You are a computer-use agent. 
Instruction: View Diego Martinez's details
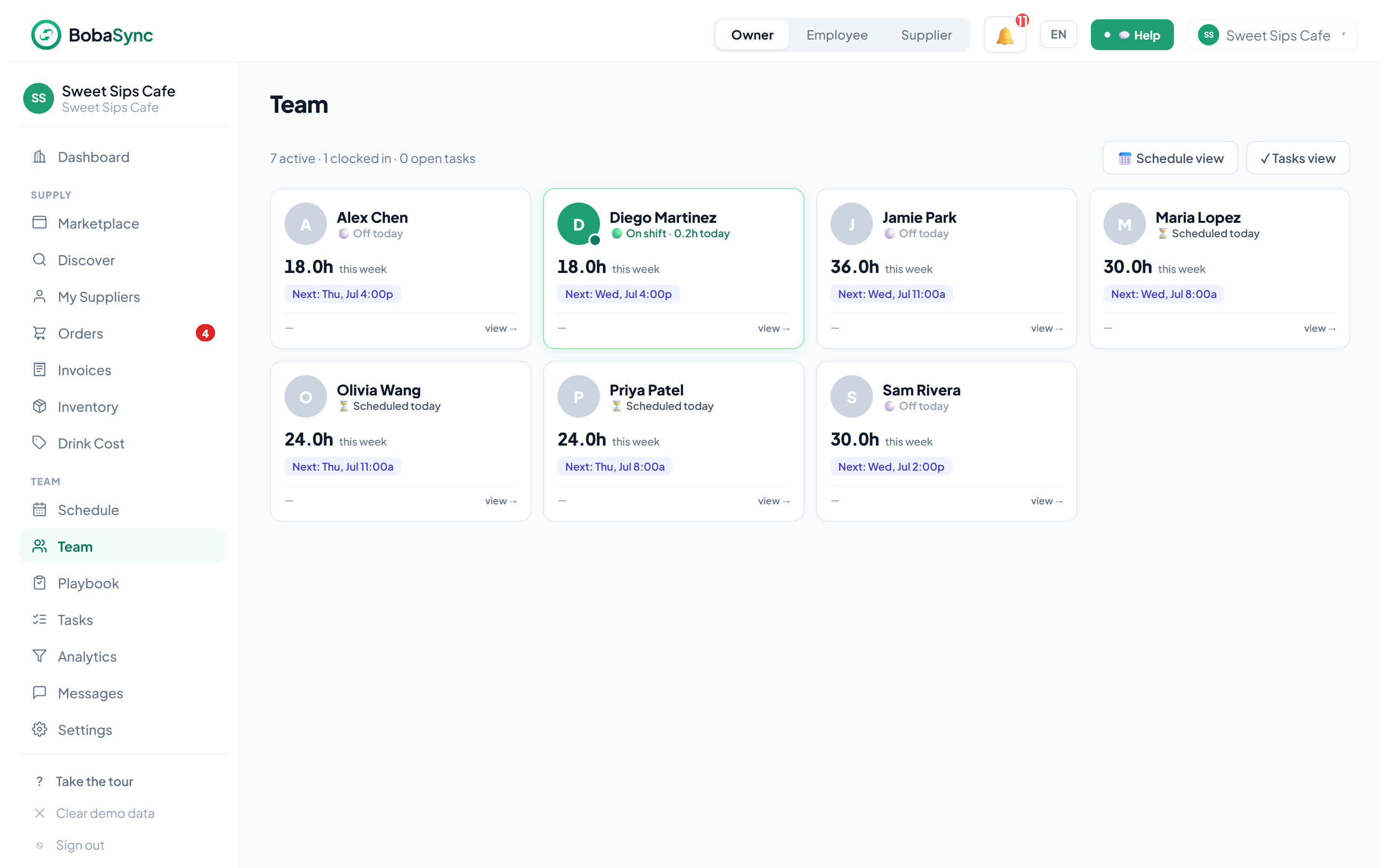[773, 328]
